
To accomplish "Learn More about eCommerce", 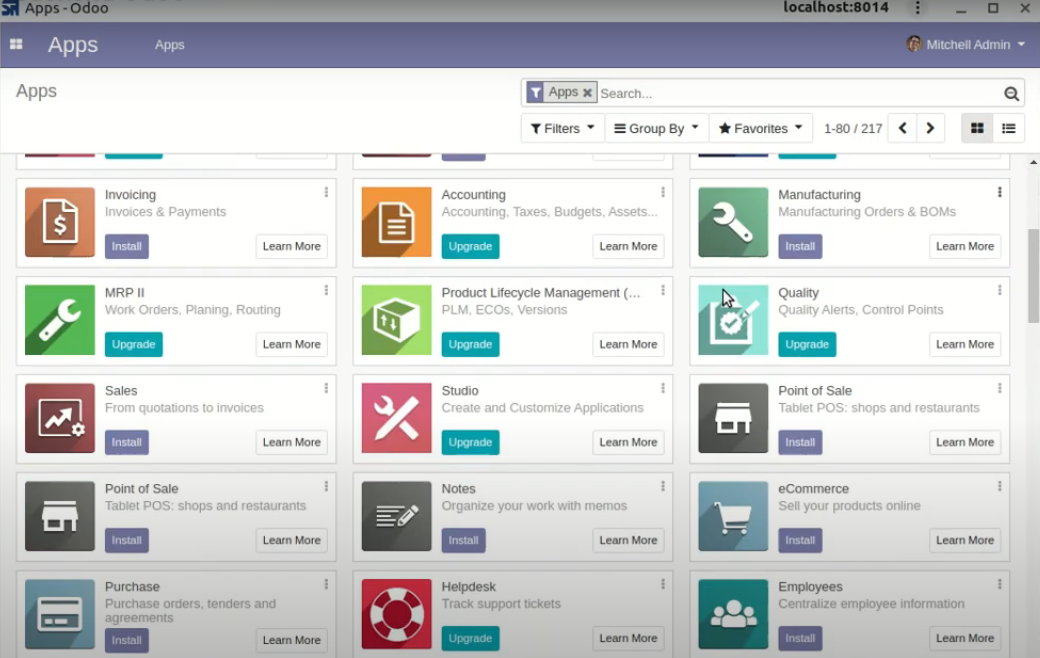I will (x=965, y=540).
